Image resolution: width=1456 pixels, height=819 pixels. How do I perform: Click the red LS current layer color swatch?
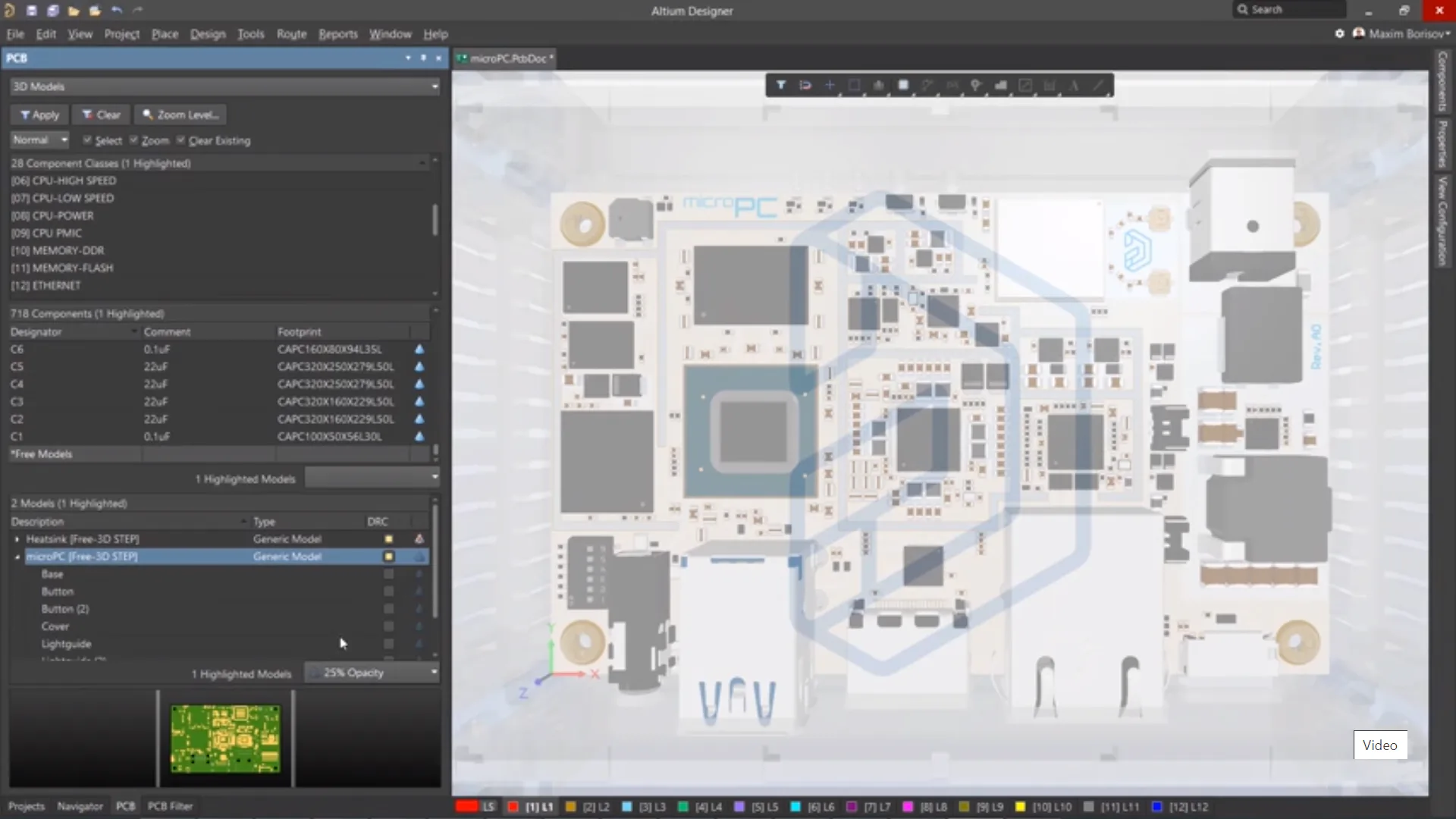click(x=467, y=807)
